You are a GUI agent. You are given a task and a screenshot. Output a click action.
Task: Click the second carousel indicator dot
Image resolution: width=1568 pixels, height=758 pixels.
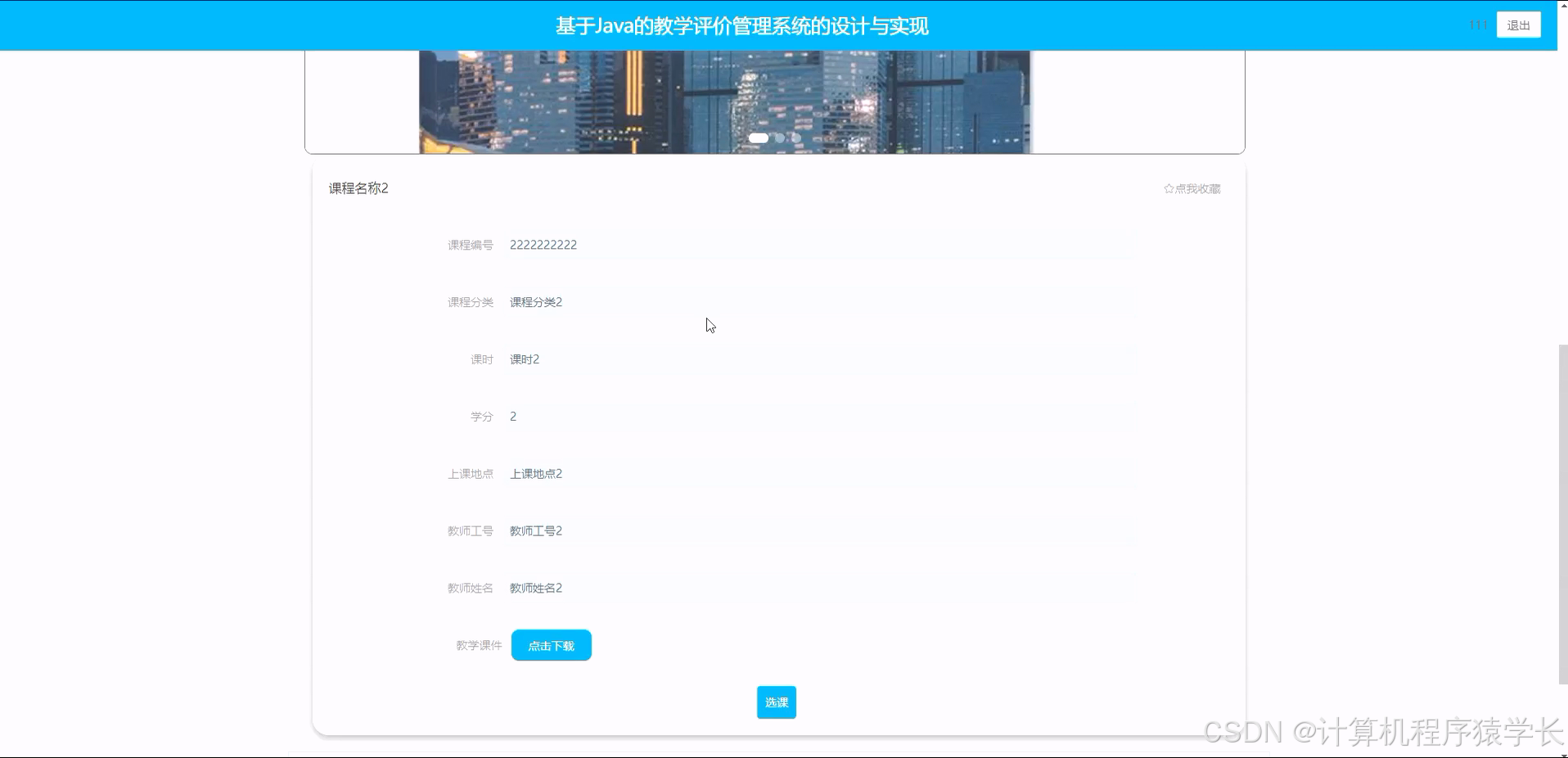click(x=780, y=138)
